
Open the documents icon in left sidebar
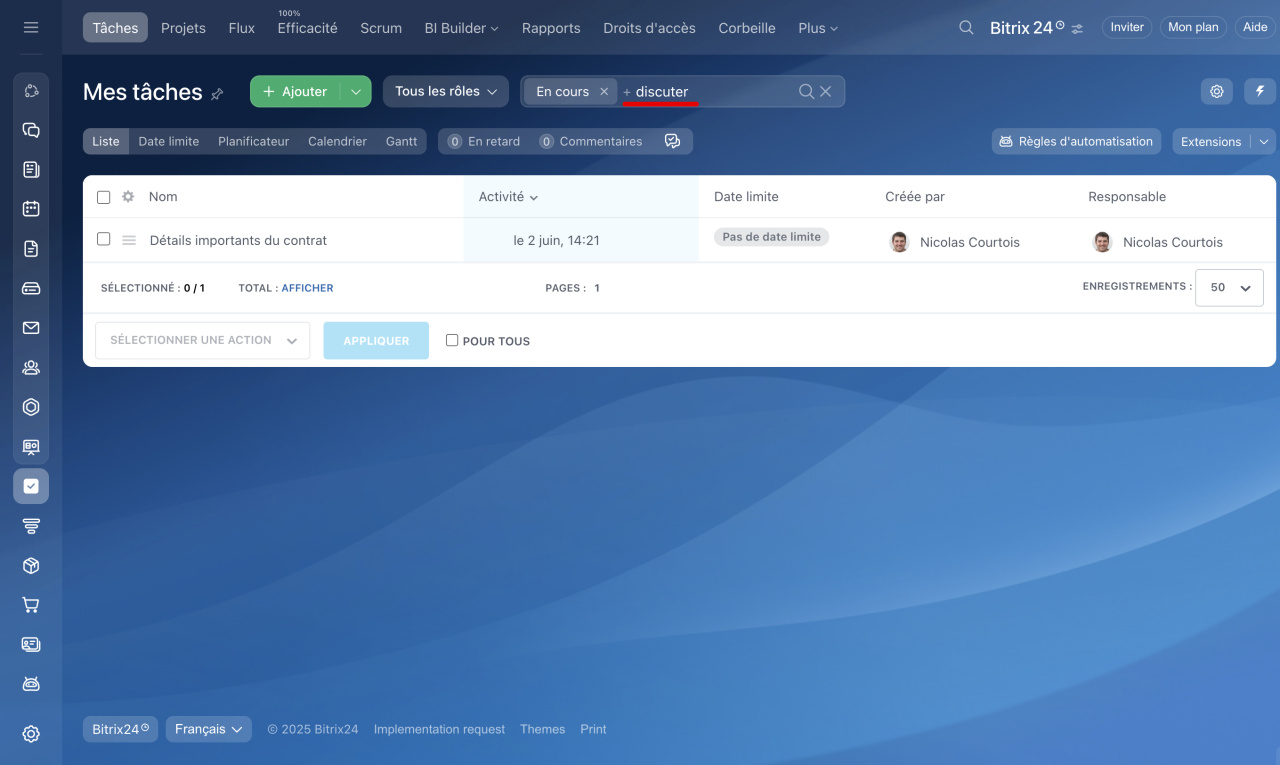pyautogui.click(x=31, y=249)
